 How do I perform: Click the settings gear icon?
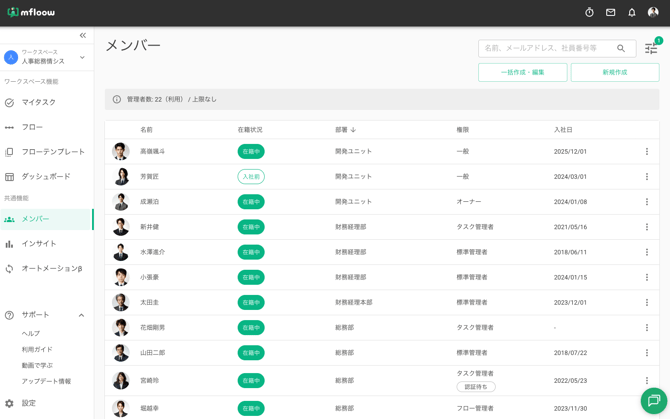point(9,403)
